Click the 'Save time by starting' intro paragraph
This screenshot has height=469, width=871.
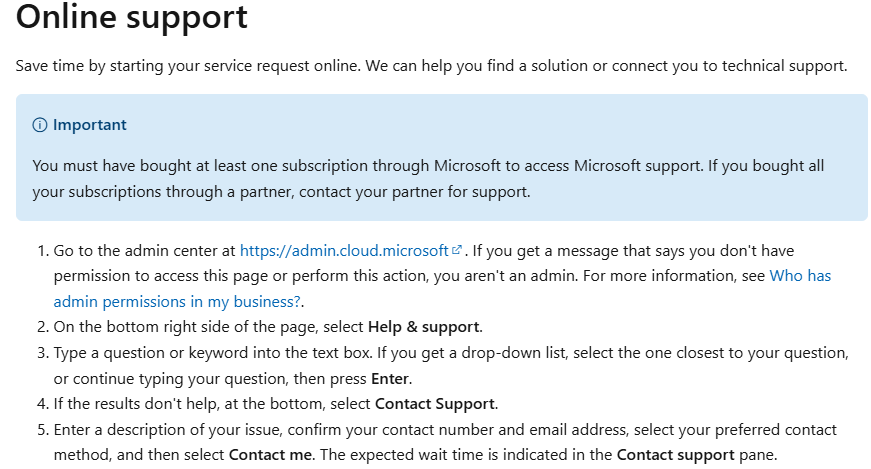pyautogui.click(x=431, y=66)
